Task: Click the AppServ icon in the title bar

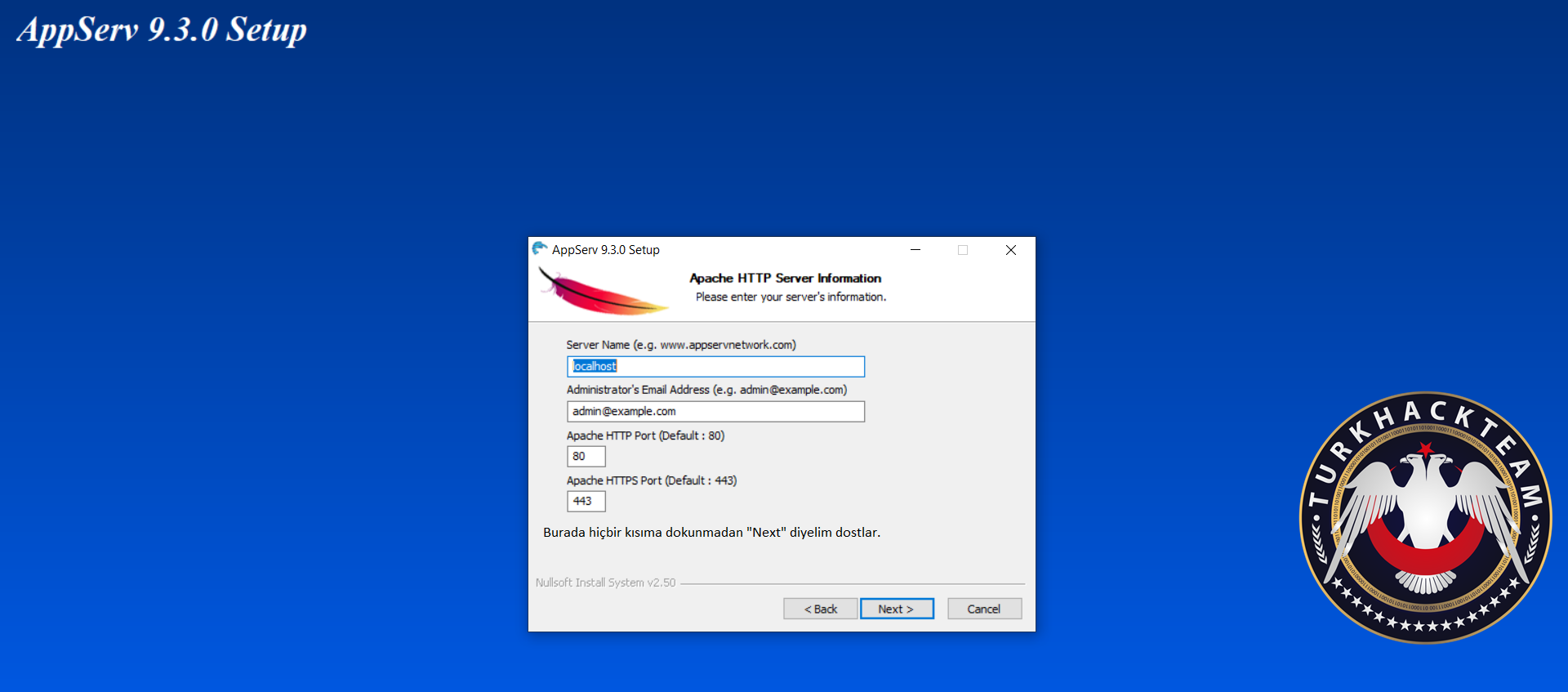Action: pos(540,248)
